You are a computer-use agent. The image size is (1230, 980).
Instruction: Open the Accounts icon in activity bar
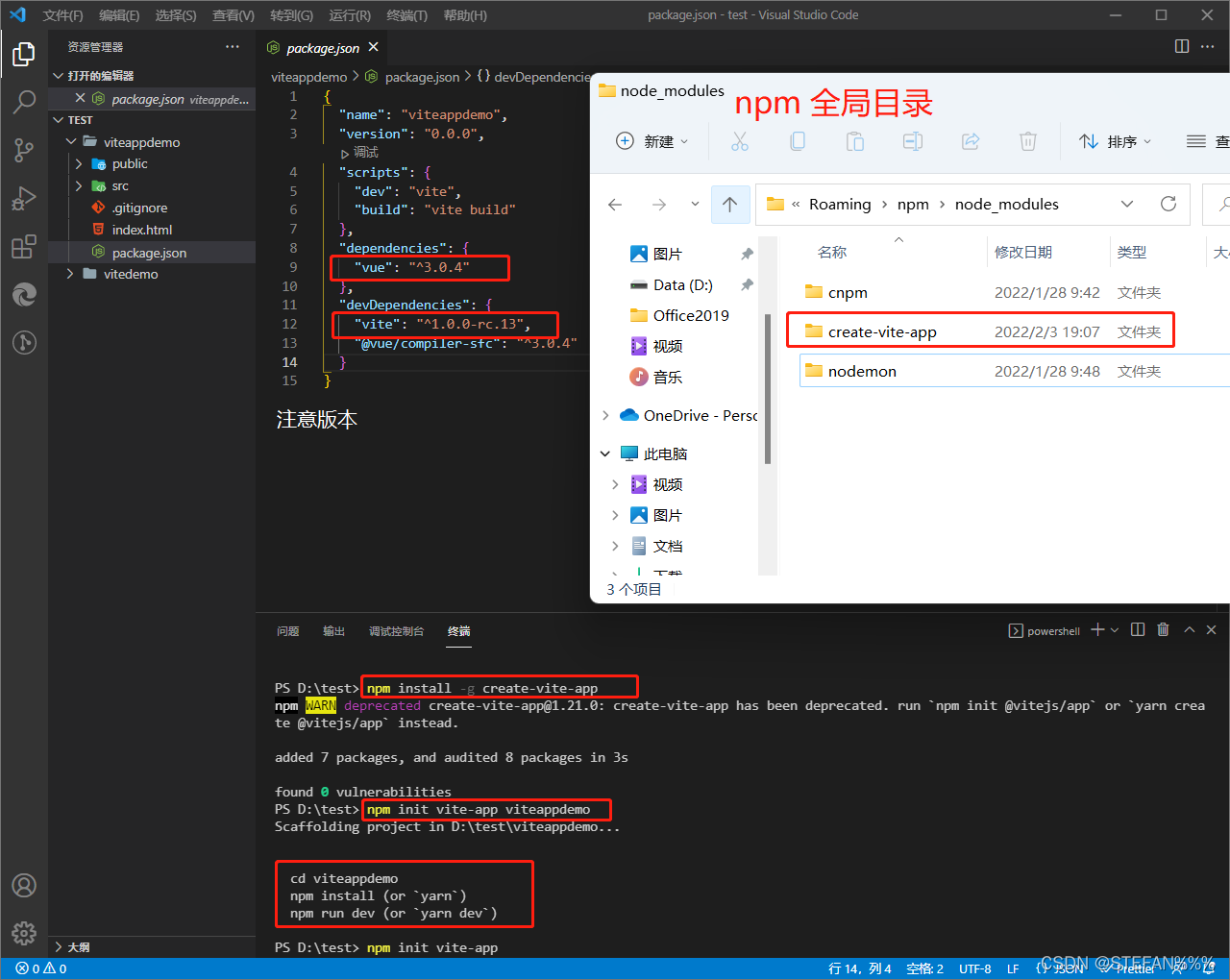point(24,885)
